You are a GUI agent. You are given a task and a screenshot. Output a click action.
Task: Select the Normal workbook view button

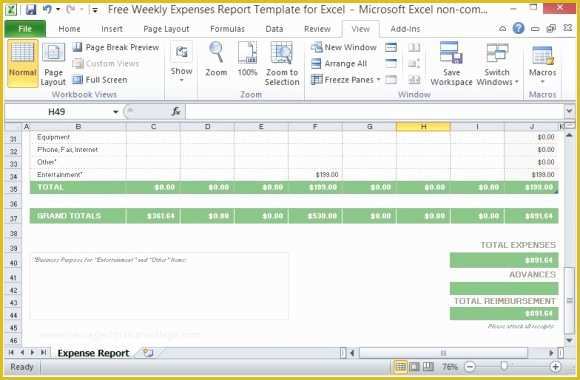(x=23, y=63)
